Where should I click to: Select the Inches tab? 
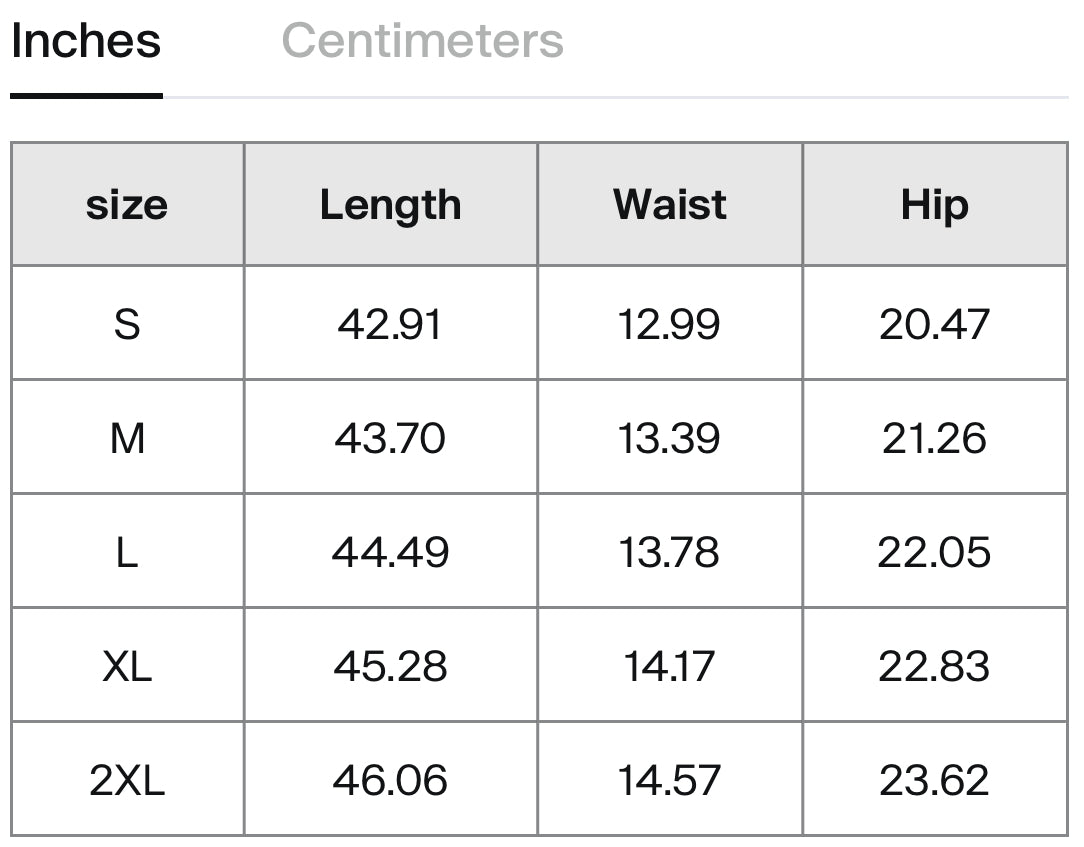pyautogui.click(x=86, y=41)
